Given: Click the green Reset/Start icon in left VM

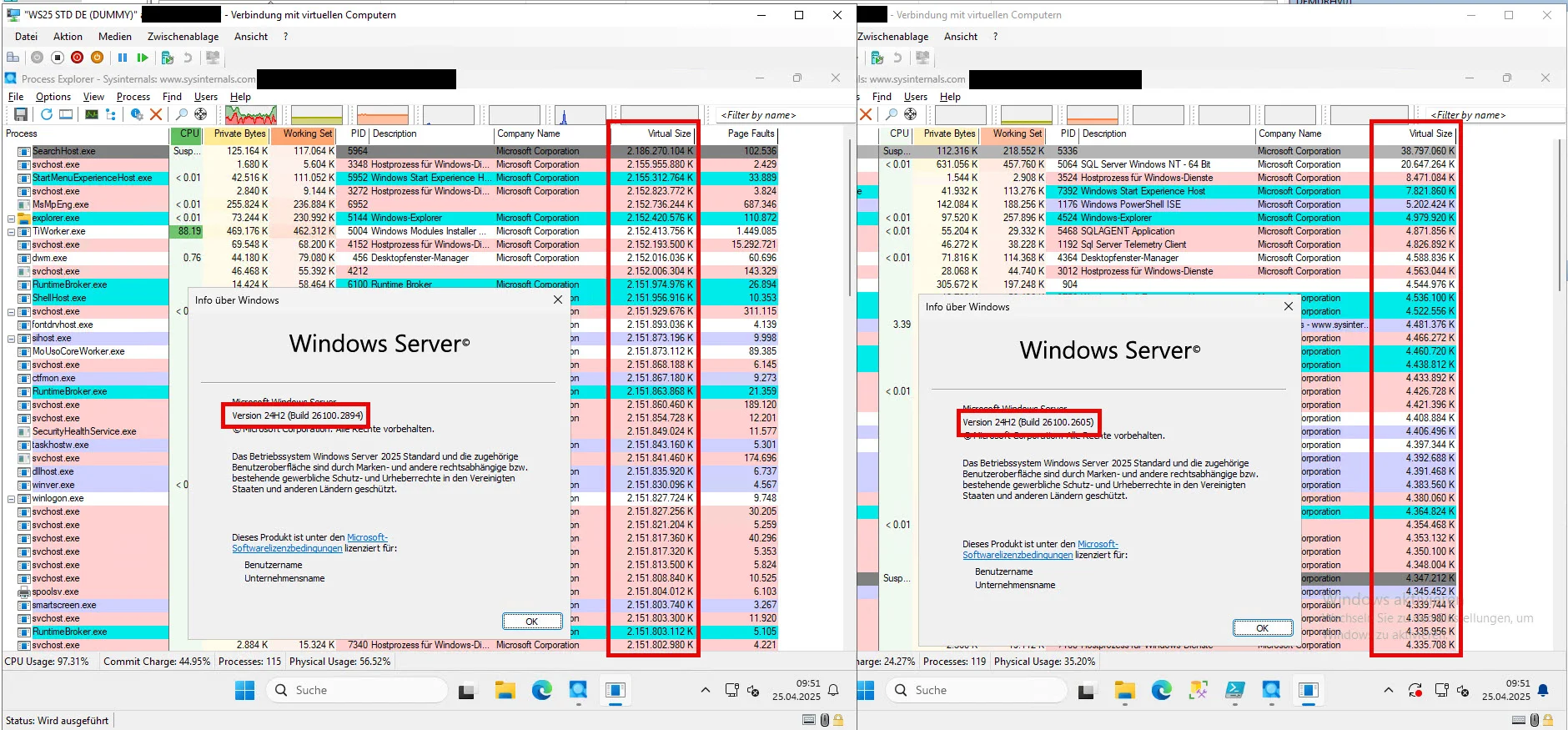Looking at the screenshot, I should (143, 58).
